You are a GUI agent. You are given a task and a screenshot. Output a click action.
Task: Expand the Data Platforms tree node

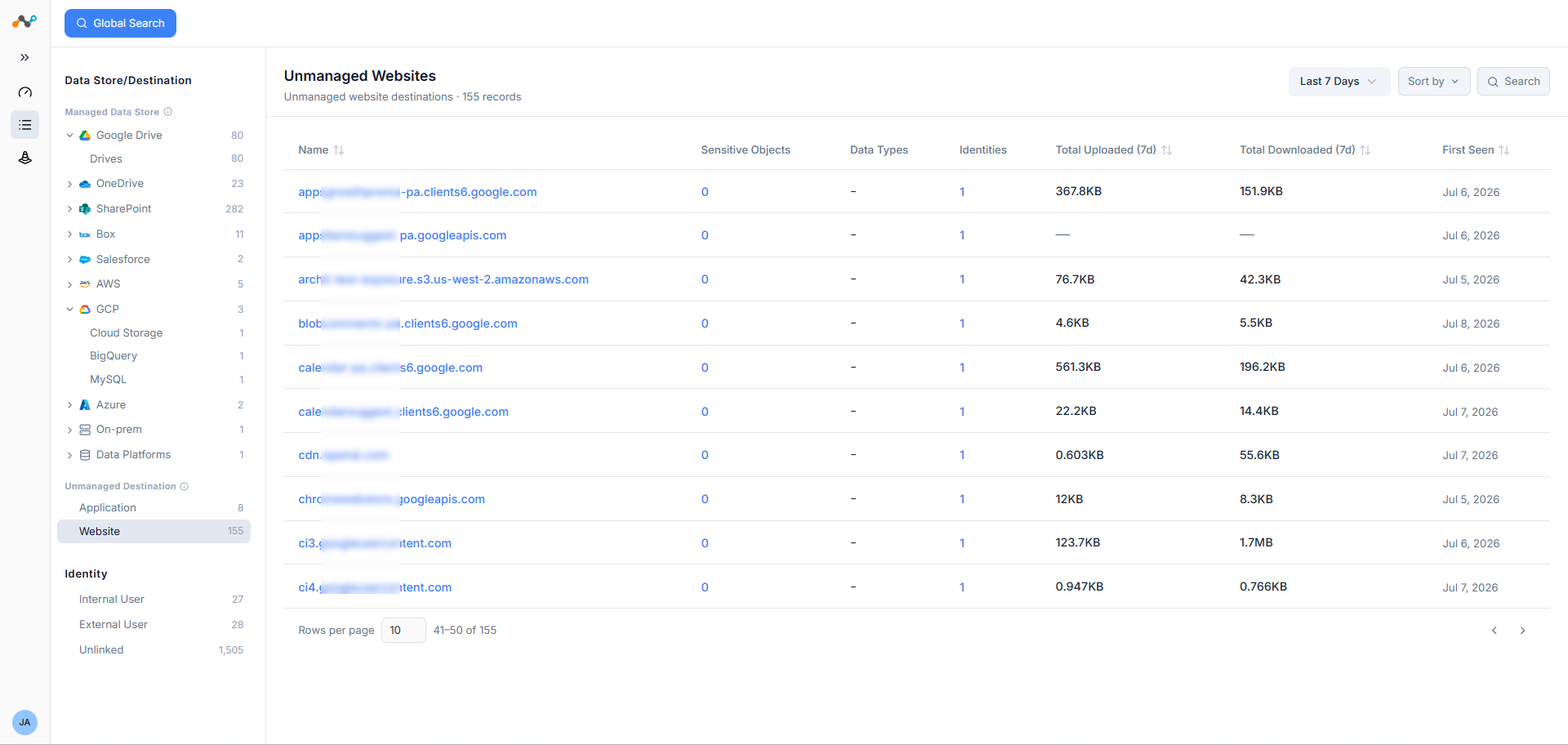69,455
